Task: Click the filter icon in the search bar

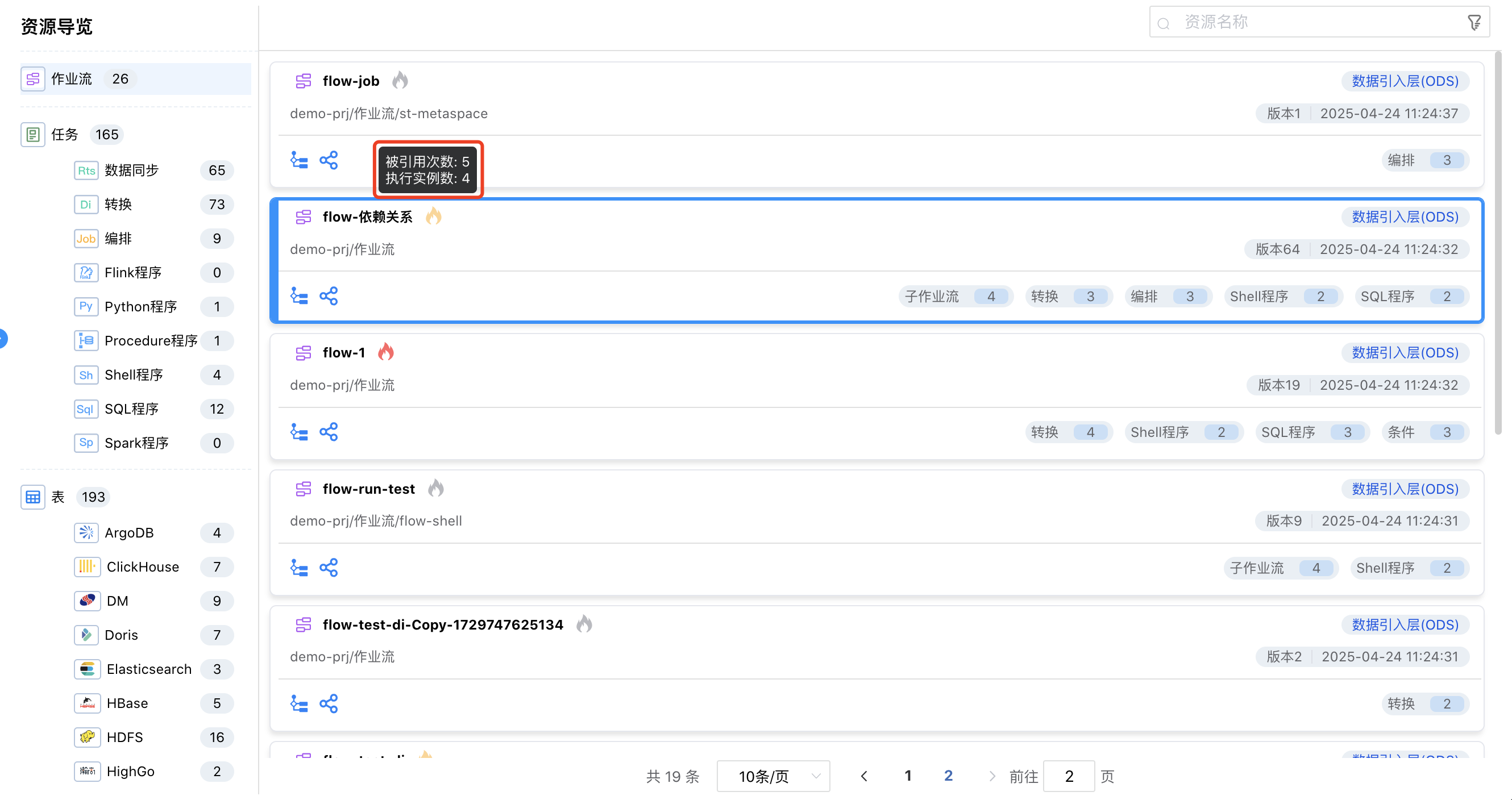Action: (x=1475, y=22)
